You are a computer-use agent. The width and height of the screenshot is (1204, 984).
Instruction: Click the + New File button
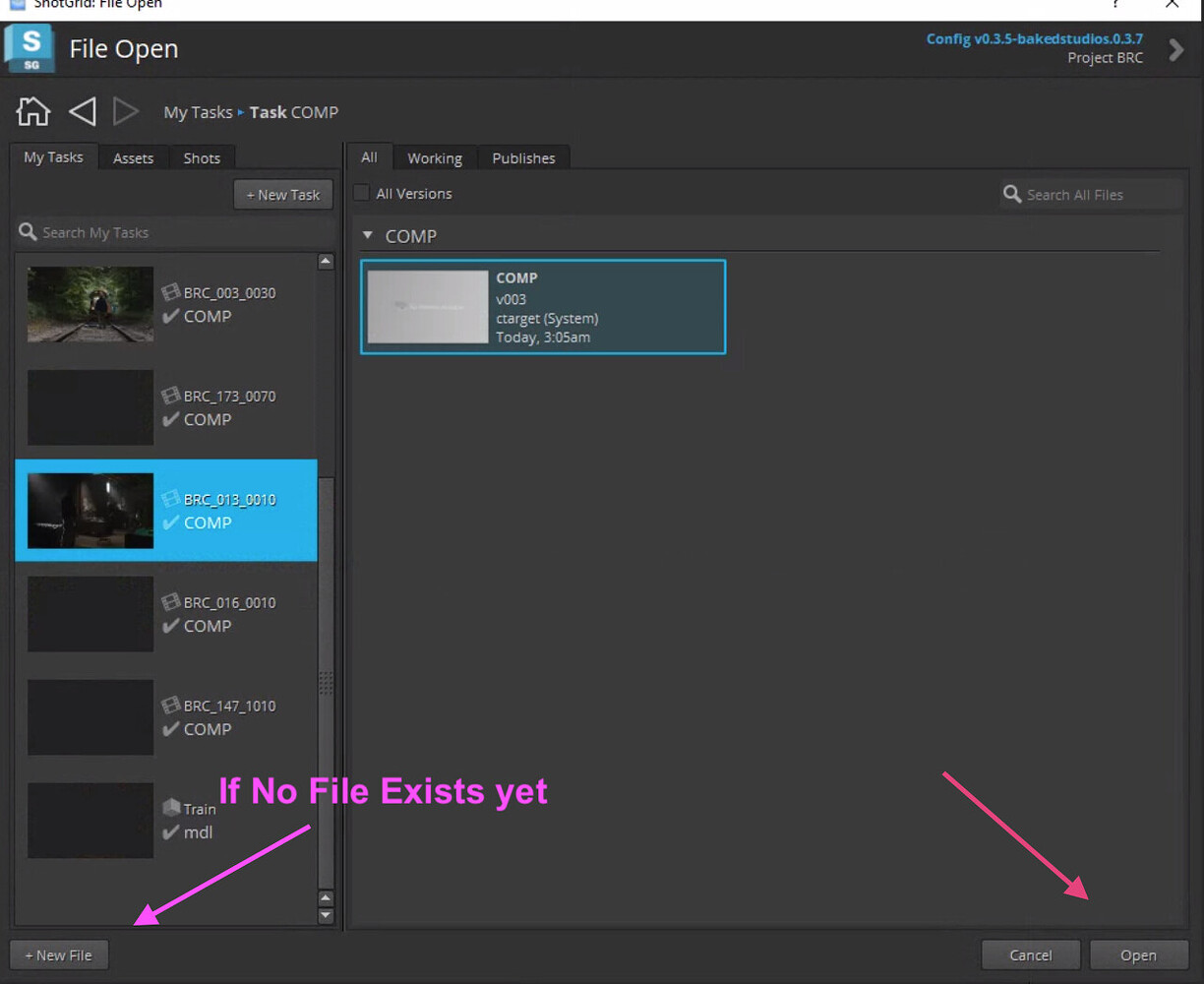click(x=58, y=954)
